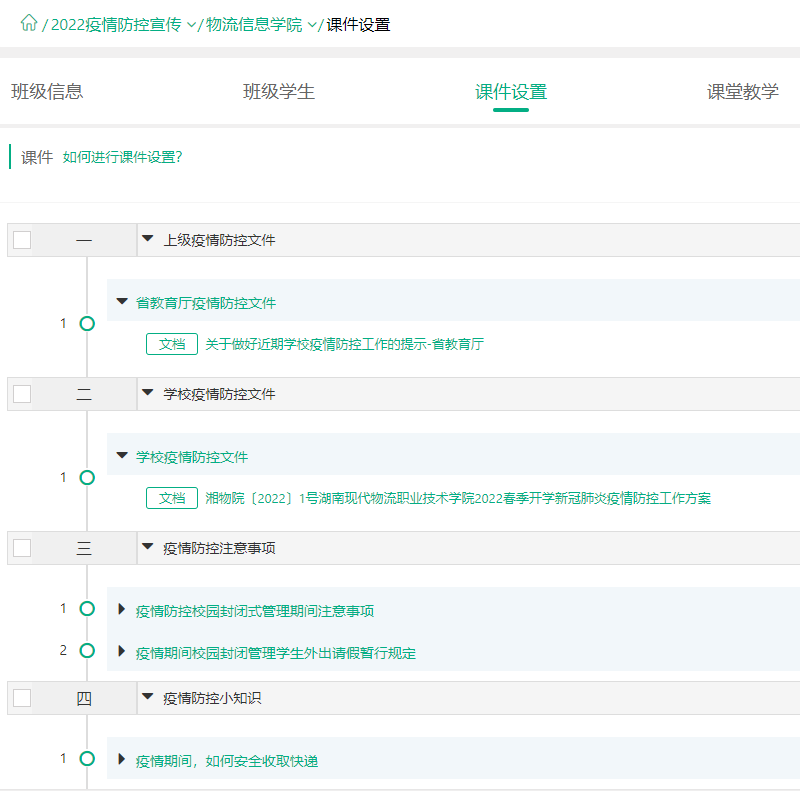The height and width of the screenshot is (791, 800).
Task: Open 关于做好近期学校疫情防控工作的提示 document
Action: (345, 344)
